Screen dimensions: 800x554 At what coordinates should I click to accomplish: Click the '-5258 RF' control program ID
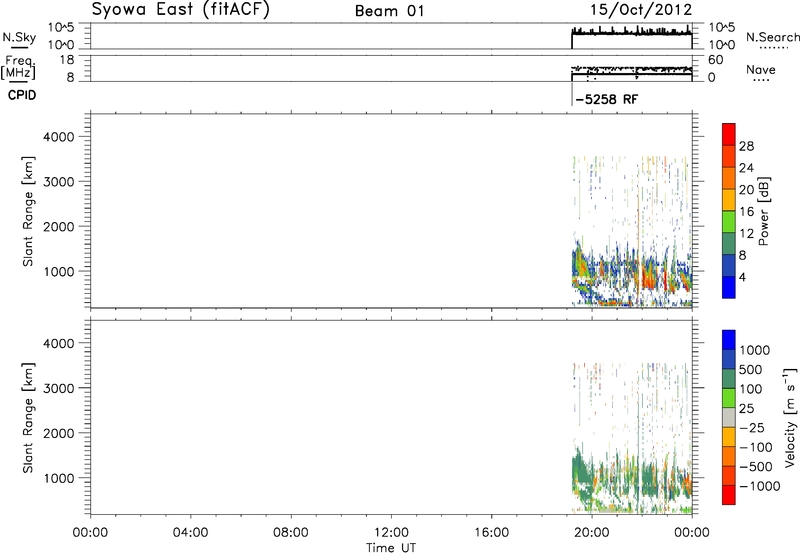click(606, 99)
